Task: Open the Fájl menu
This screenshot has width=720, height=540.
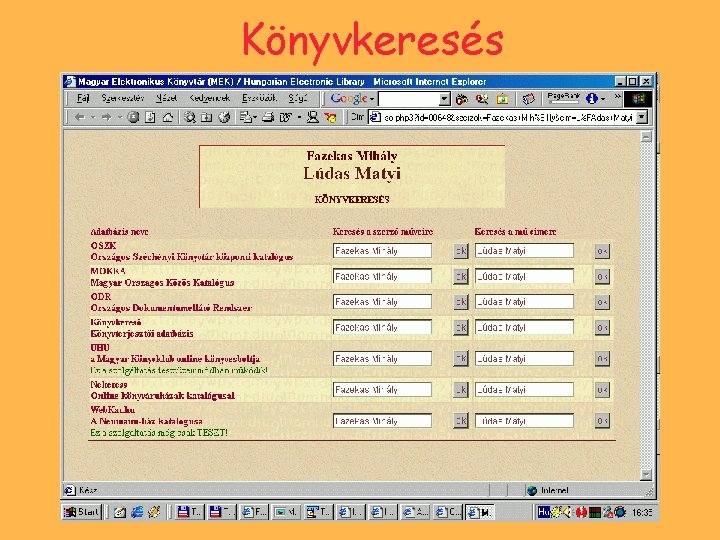Action: tap(83, 98)
